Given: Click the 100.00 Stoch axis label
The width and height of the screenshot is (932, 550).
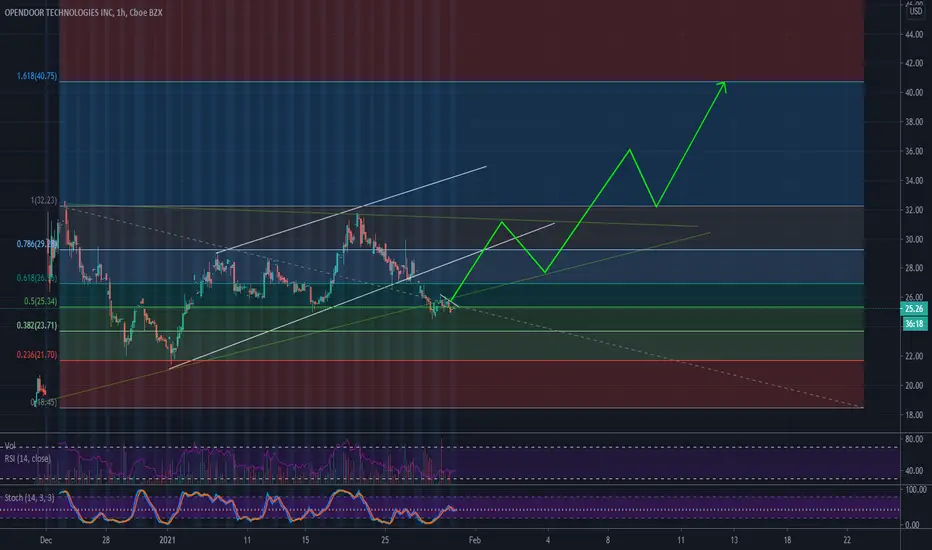Looking at the screenshot, I should pyautogui.click(x=915, y=489).
